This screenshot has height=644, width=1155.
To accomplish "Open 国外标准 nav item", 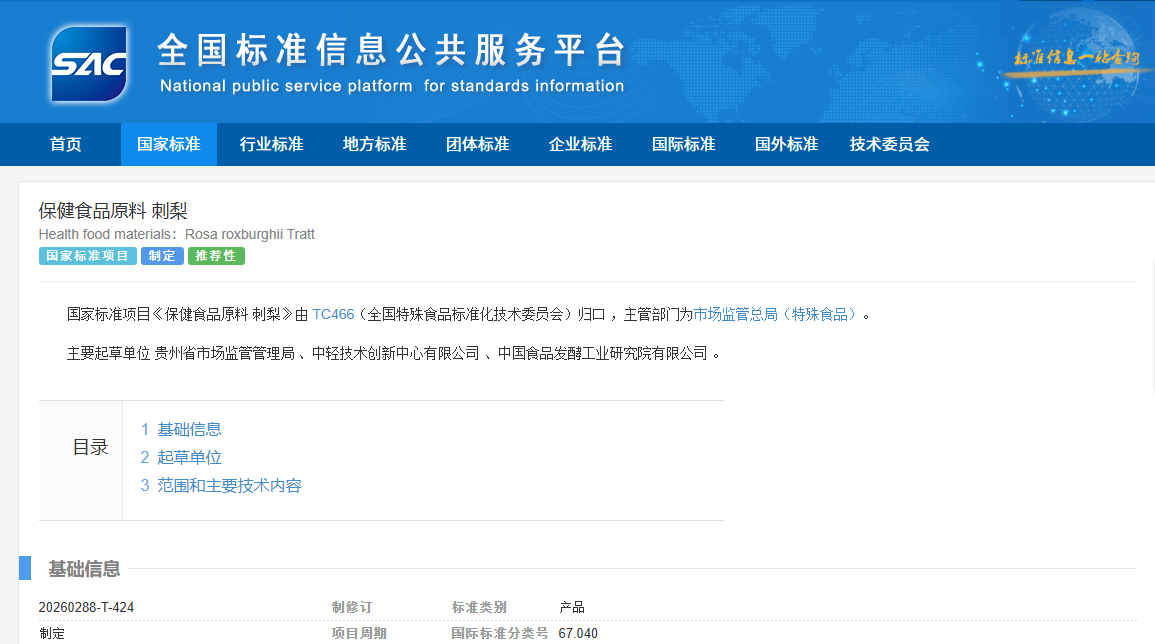I will pyautogui.click(x=787, y=144).
